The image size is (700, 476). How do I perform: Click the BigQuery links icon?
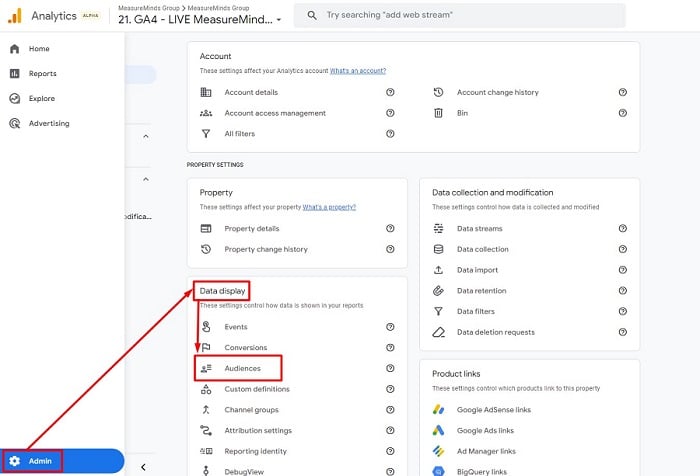(438, 471)
